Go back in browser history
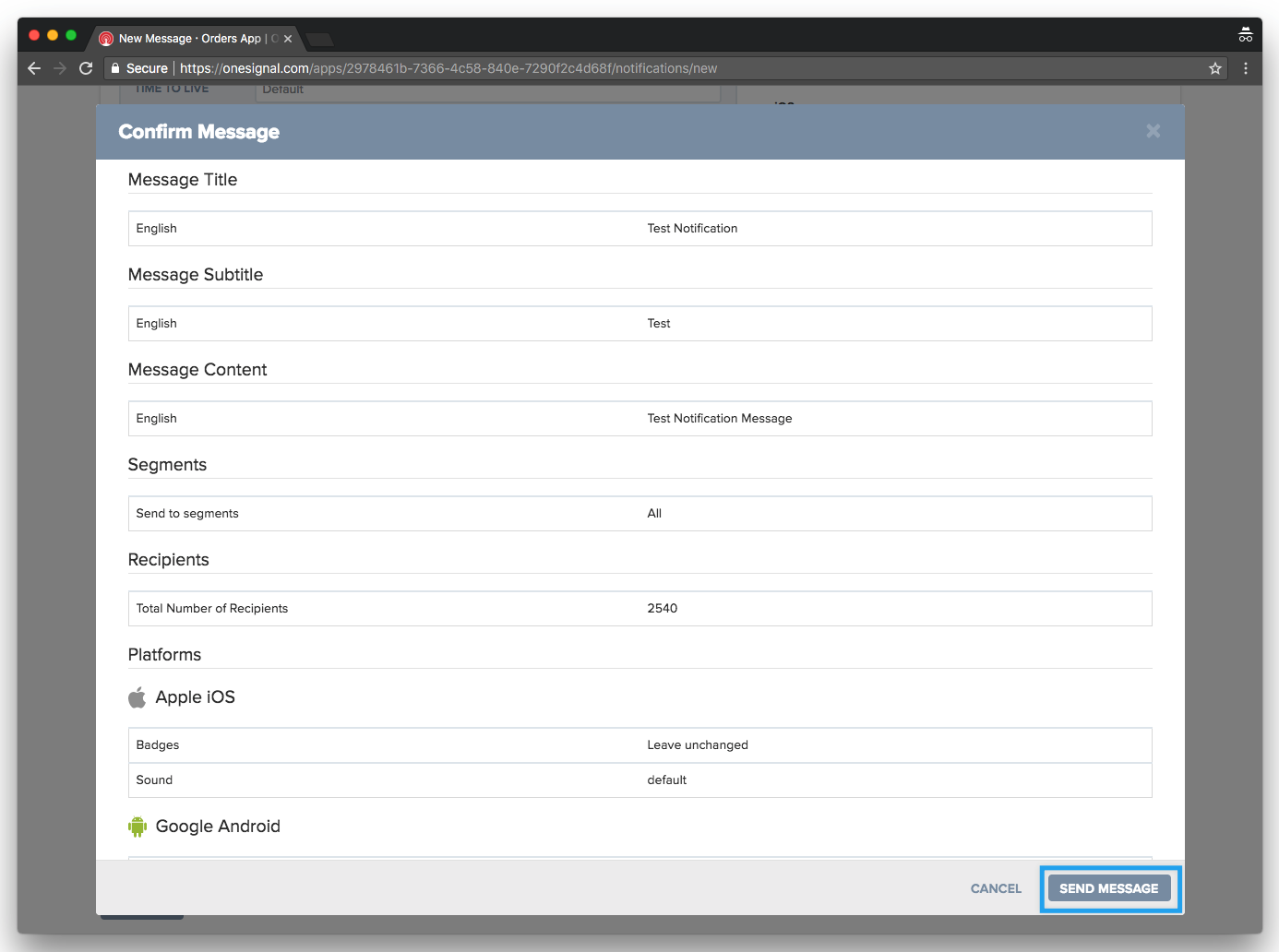The image size is (1279, 952). coord(34,68)
